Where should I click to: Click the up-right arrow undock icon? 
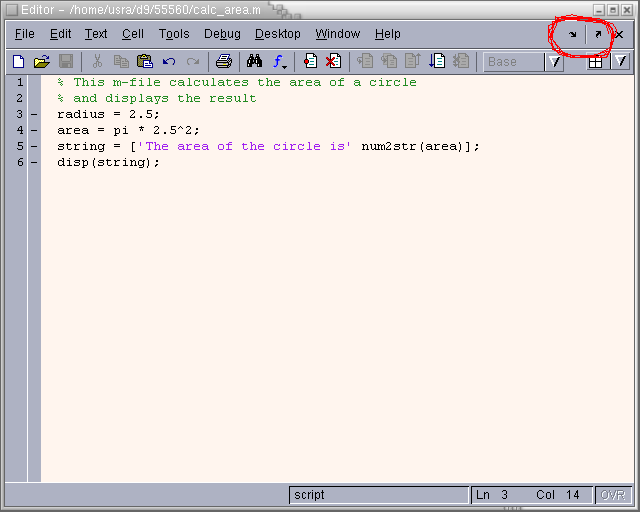click(598, 34)
